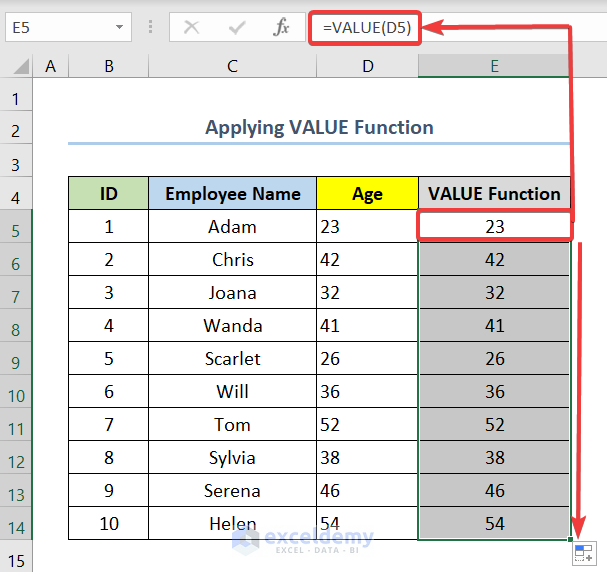Click the 'VALUE Function' header cell
The image size is (607, 572).
pos(494,194)
